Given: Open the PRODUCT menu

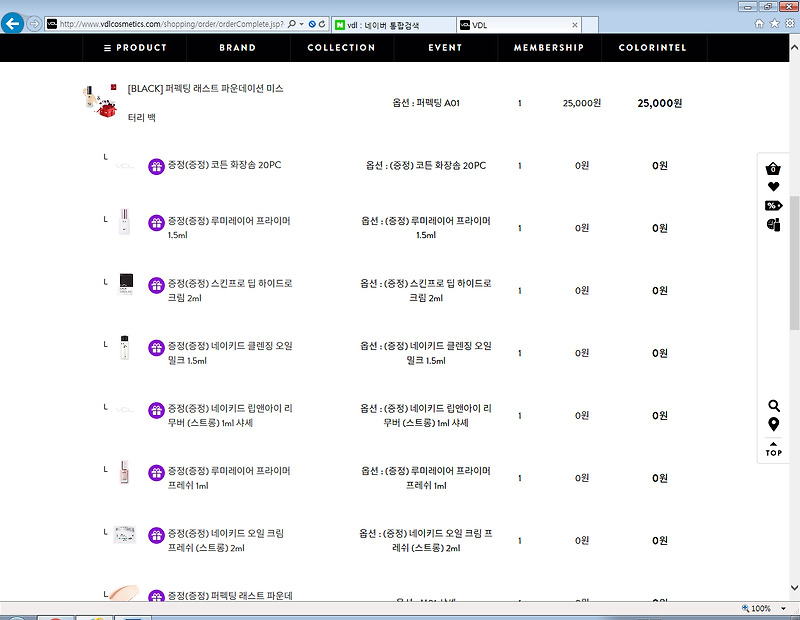Looking at the screenshot, I should [135, 47].
